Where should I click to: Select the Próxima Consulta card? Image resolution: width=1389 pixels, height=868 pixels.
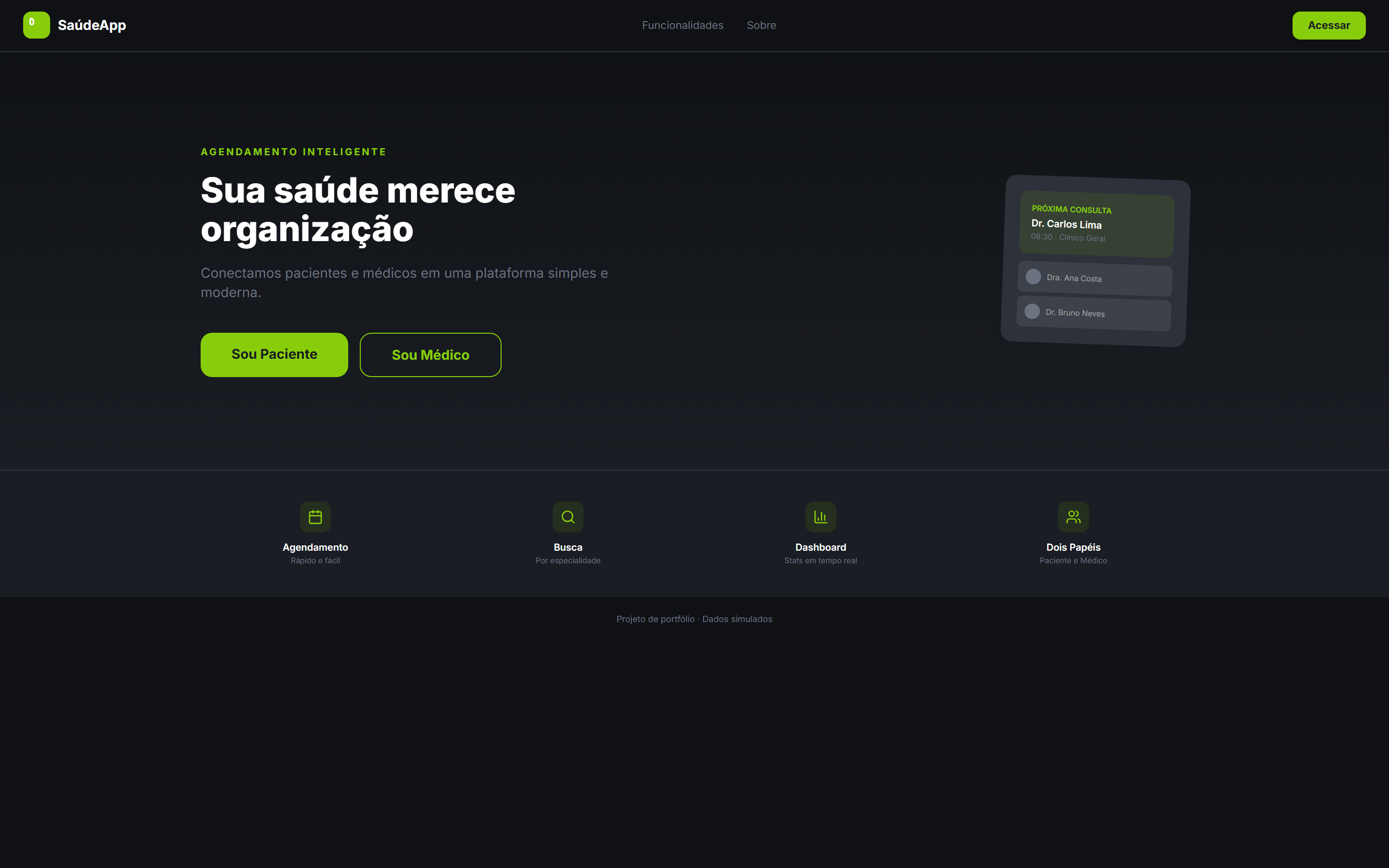tap(1096, 224)
